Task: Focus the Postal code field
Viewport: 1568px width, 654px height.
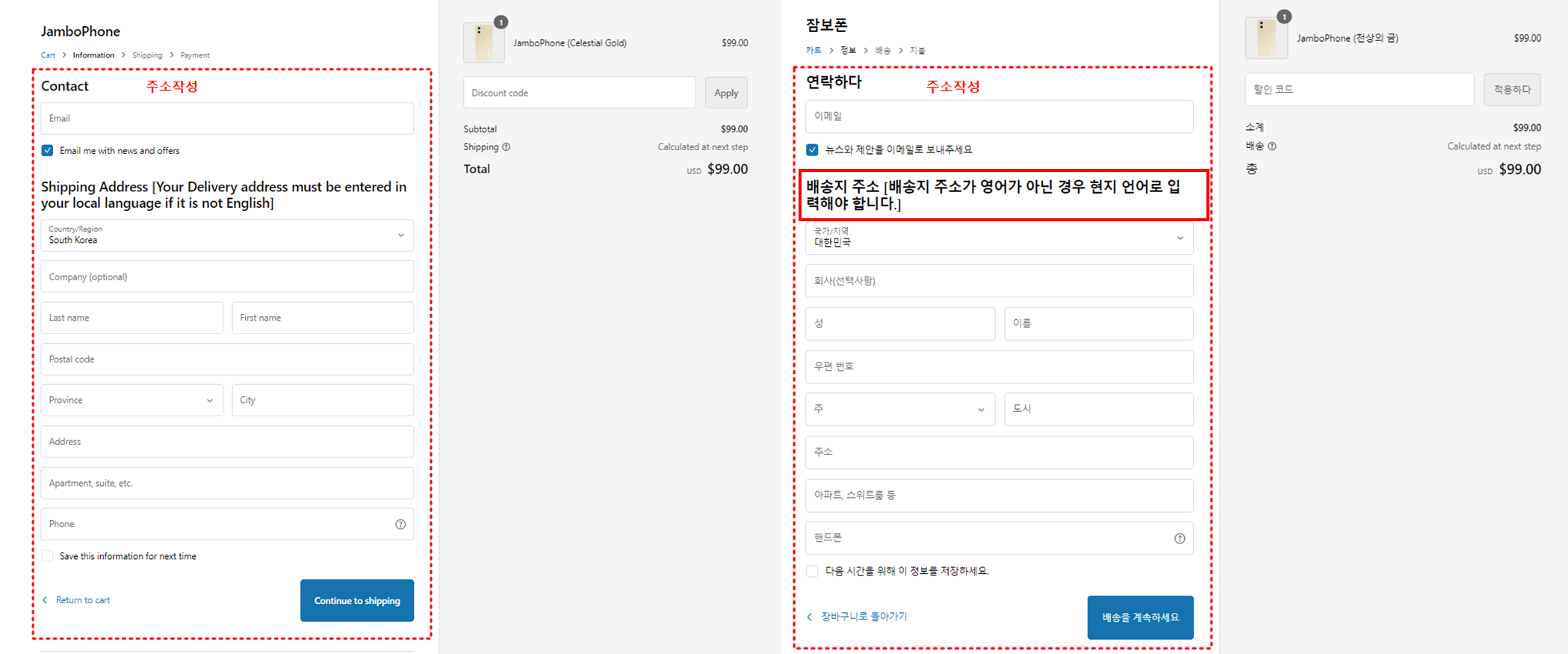Action: tap(227, 360)
